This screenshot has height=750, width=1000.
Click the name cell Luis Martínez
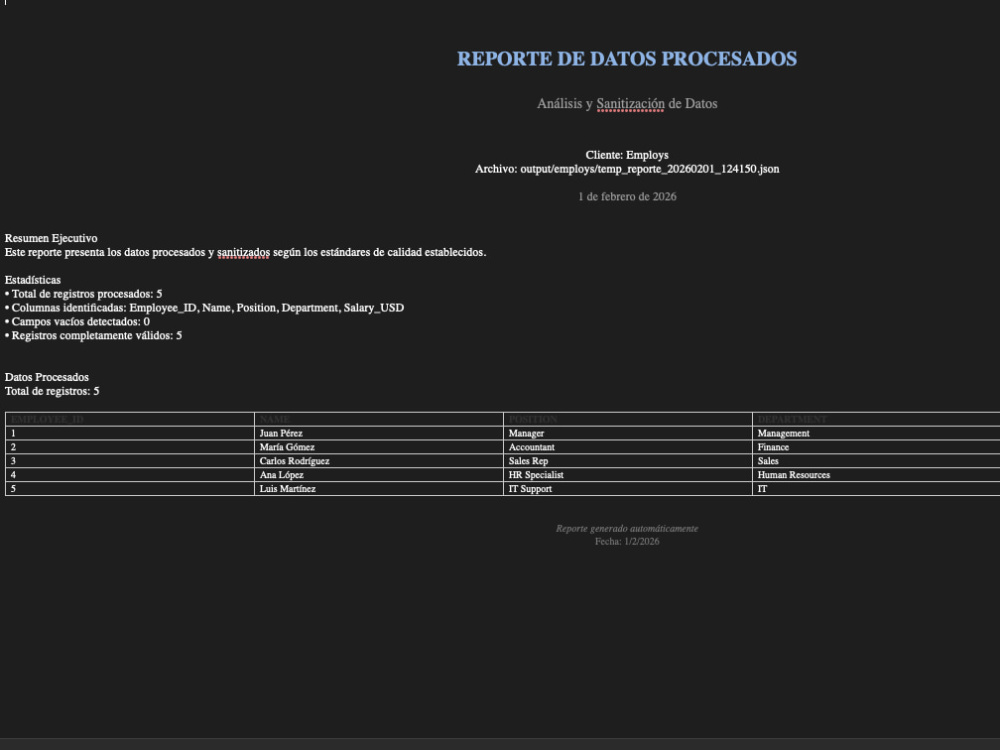point(379,489)
